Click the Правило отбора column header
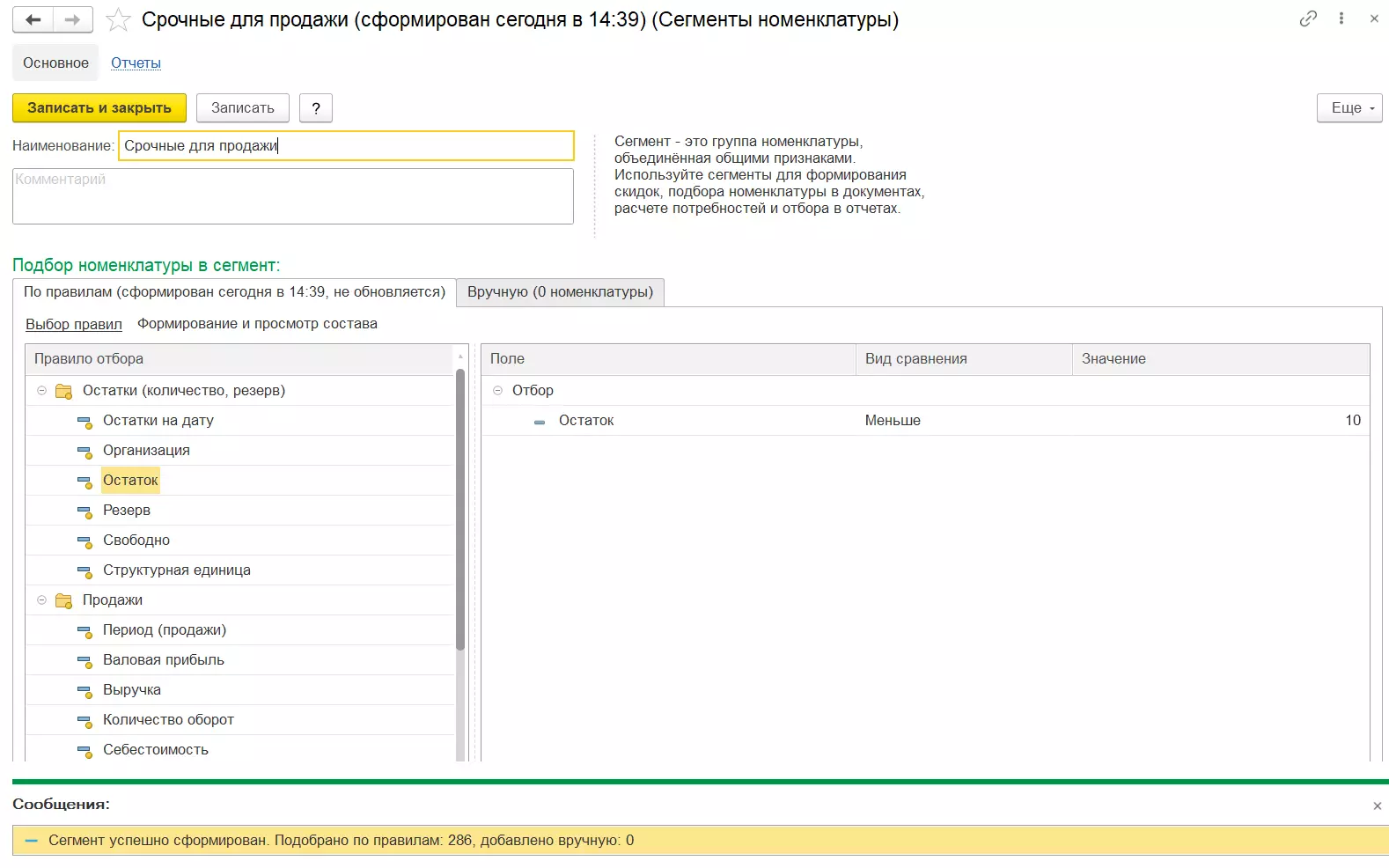 (239, 359)
